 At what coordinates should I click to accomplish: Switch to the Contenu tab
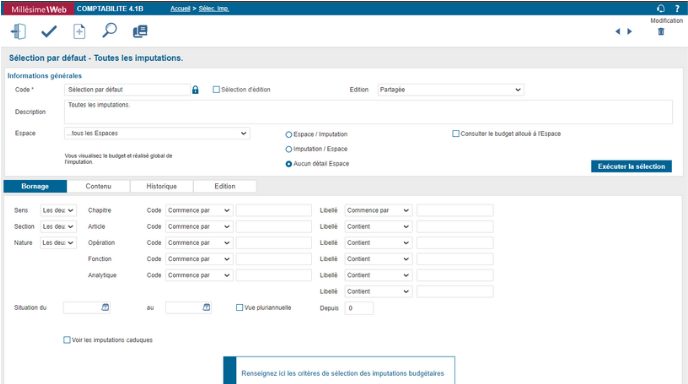(98, 186)
